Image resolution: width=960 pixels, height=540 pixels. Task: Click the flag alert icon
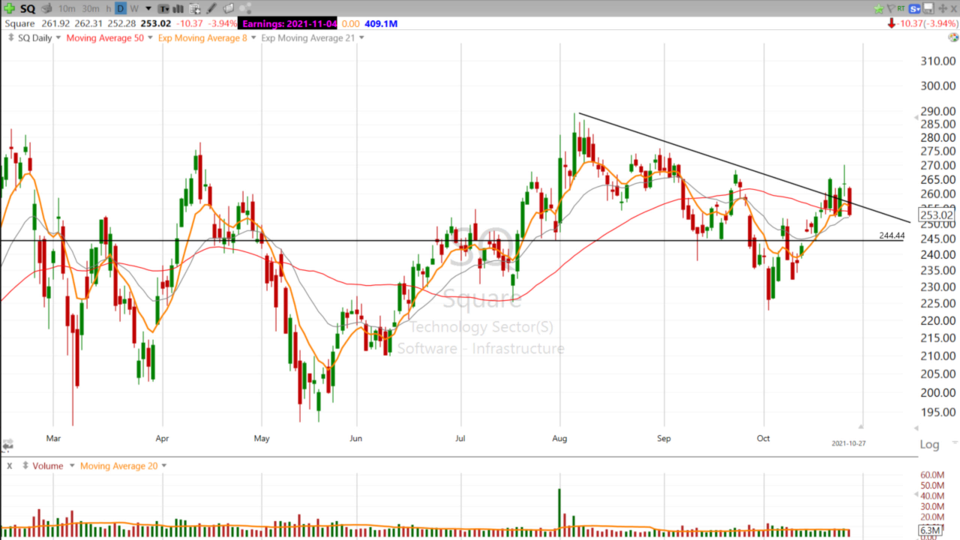[890, 8]
